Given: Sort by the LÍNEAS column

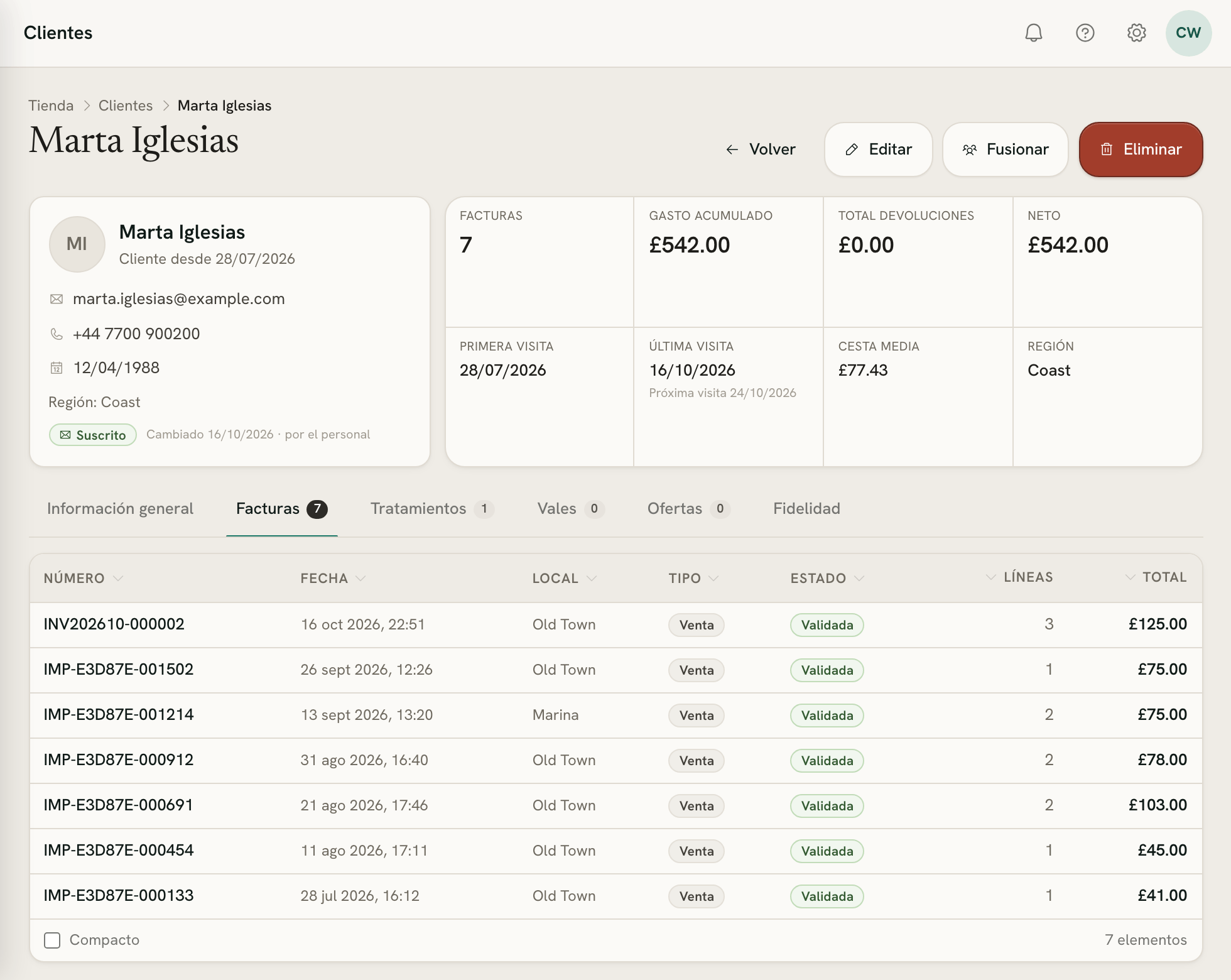Looking at the screenshot, I should [x=1019, y=577].
